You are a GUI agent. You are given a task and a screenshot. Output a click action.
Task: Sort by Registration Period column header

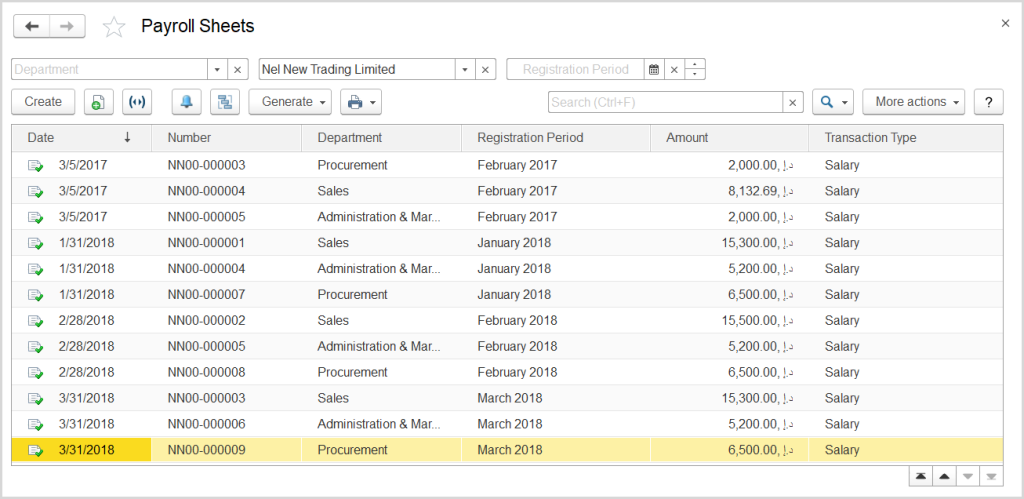tap(556, 138)
